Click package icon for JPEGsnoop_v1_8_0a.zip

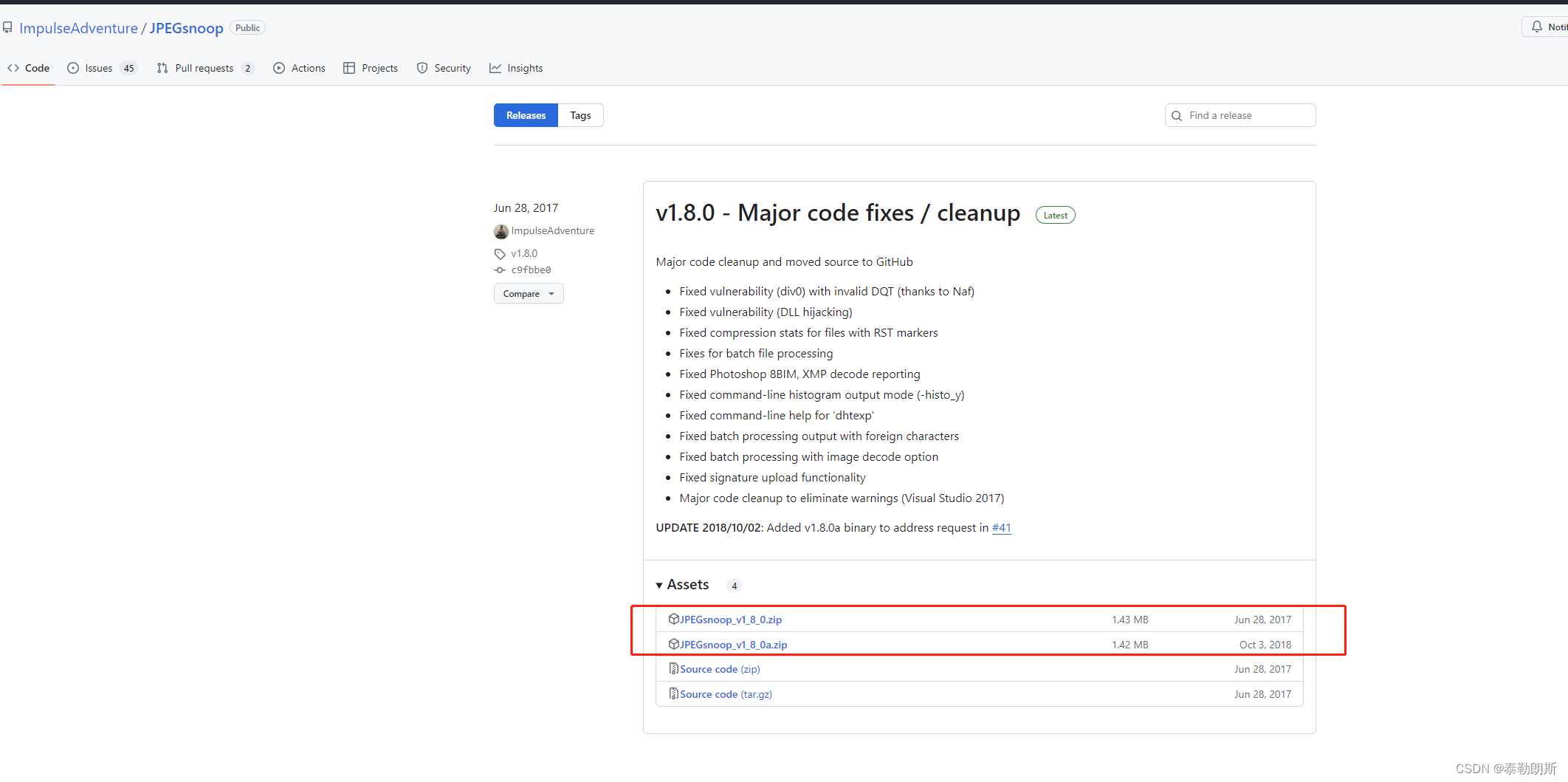673,644
